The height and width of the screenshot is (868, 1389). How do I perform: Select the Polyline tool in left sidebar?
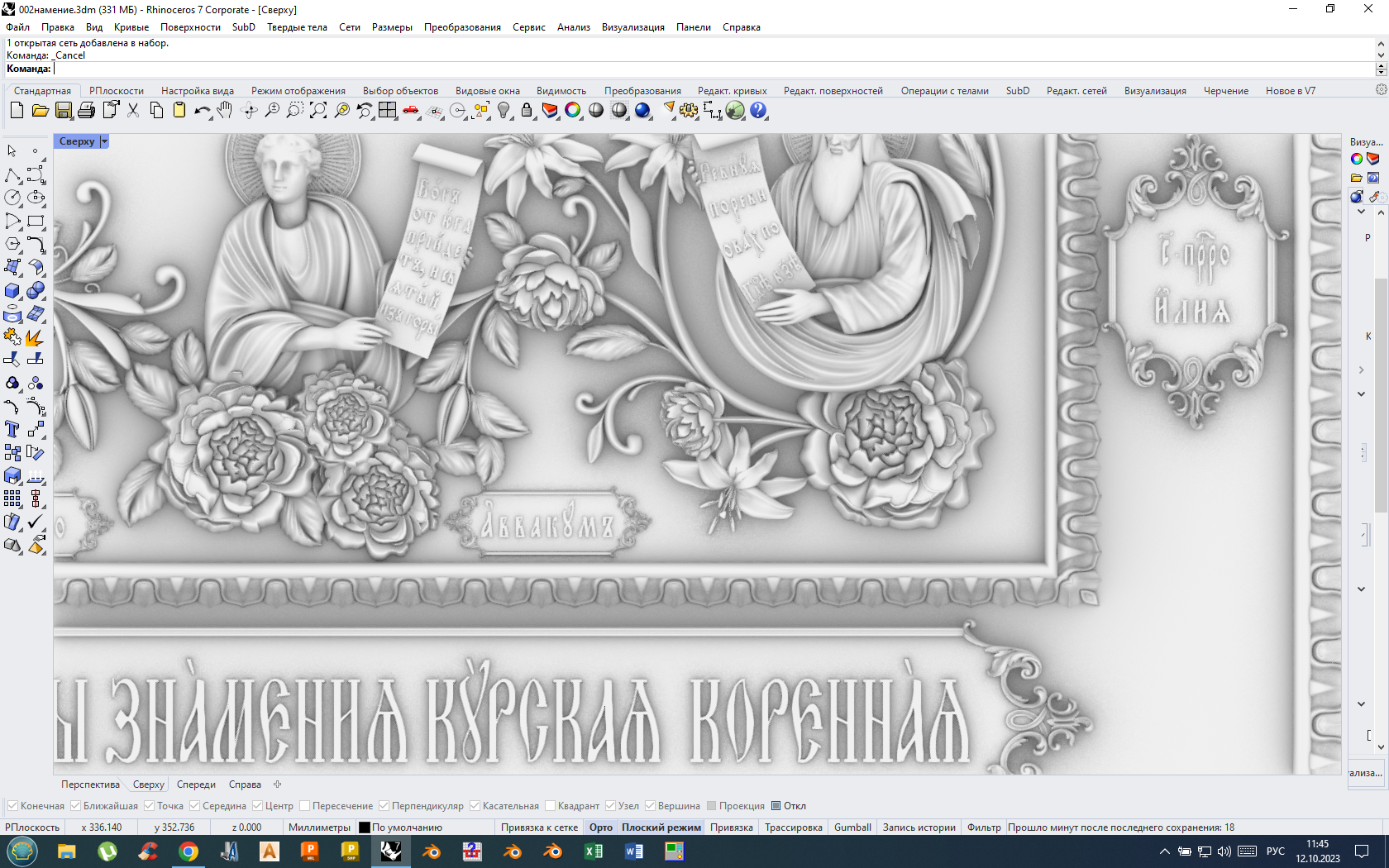12,174
